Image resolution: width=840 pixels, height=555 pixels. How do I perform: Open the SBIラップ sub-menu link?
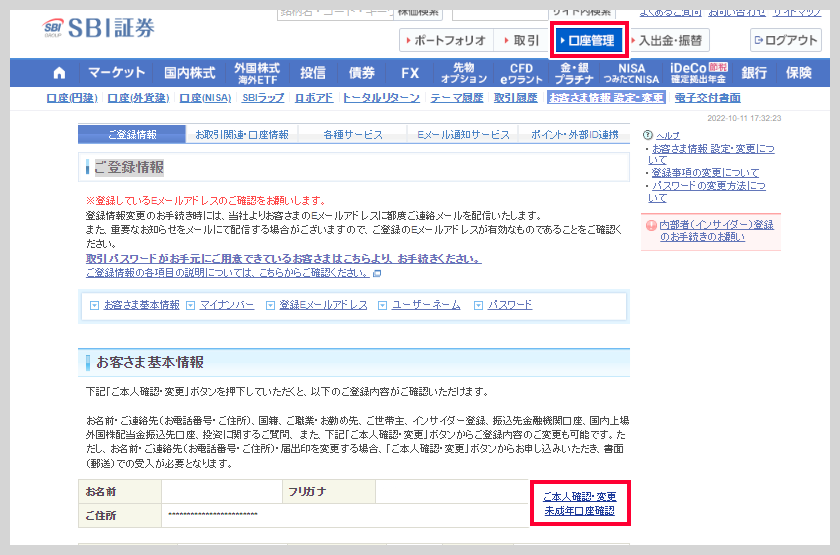[262, 98]
